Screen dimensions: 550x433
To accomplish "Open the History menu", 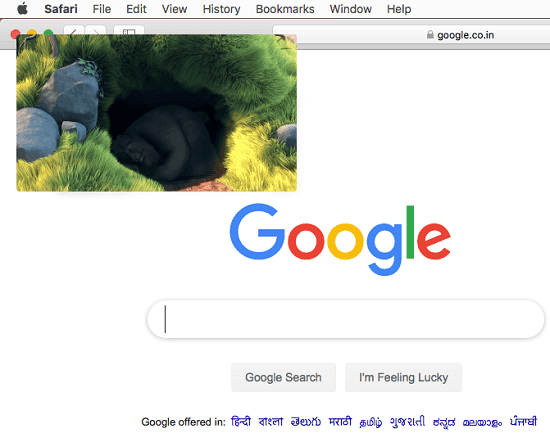I will pos(221,9).
